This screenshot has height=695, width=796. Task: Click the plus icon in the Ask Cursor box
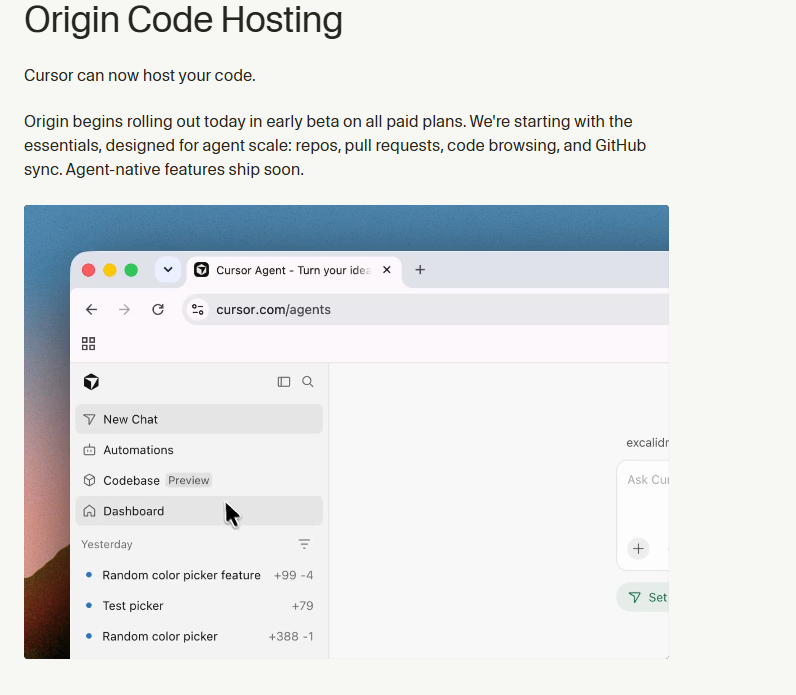tap(638, 549)
